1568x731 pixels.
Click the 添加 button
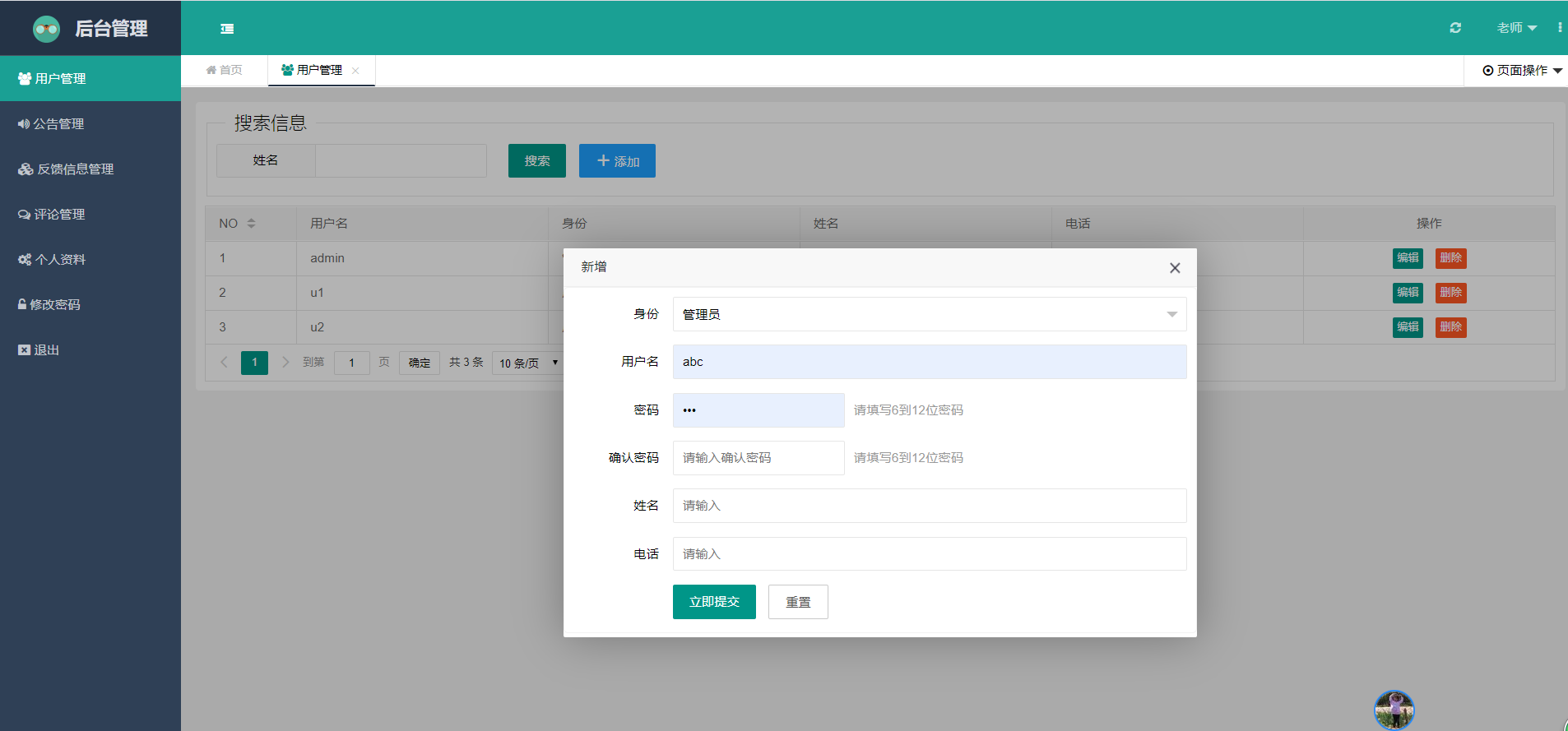(x=617, y=160)
